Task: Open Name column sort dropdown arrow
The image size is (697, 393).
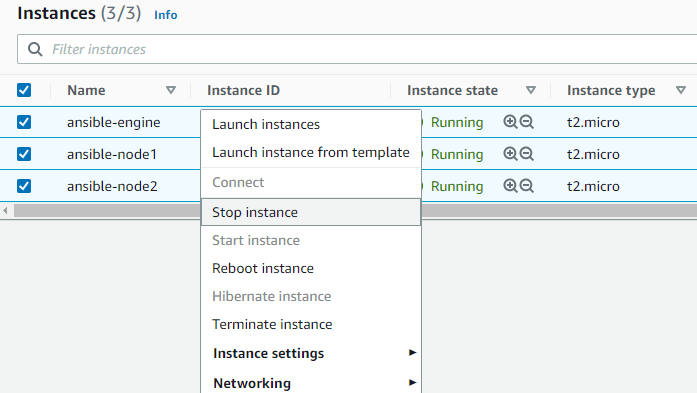Action: [x=171, y=90]
